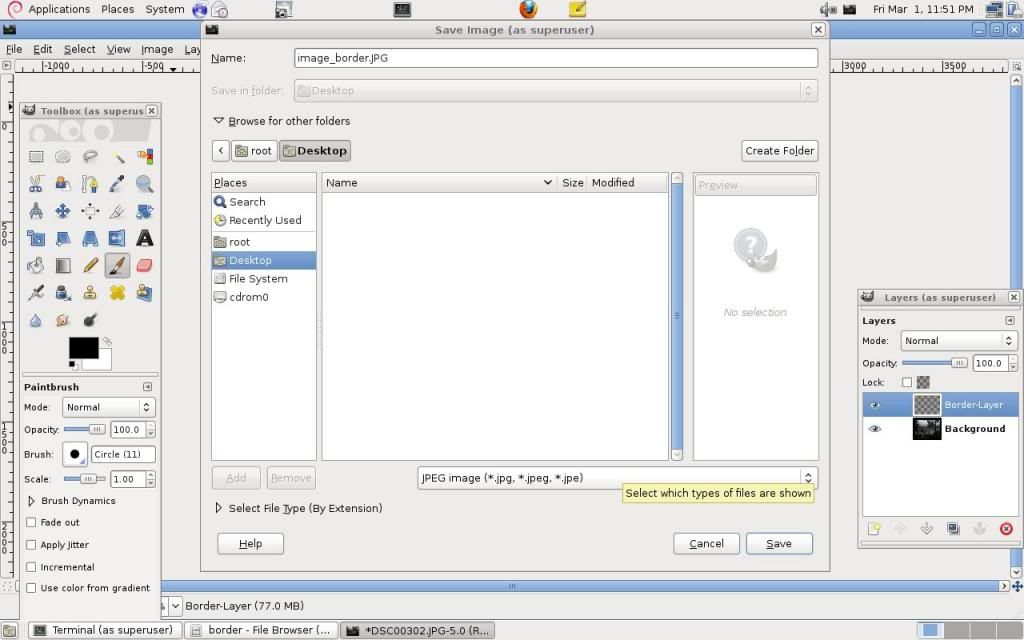Screen dimensions: 1024x640
Task: Select the Rotate tool
Action: coord(144,211)
